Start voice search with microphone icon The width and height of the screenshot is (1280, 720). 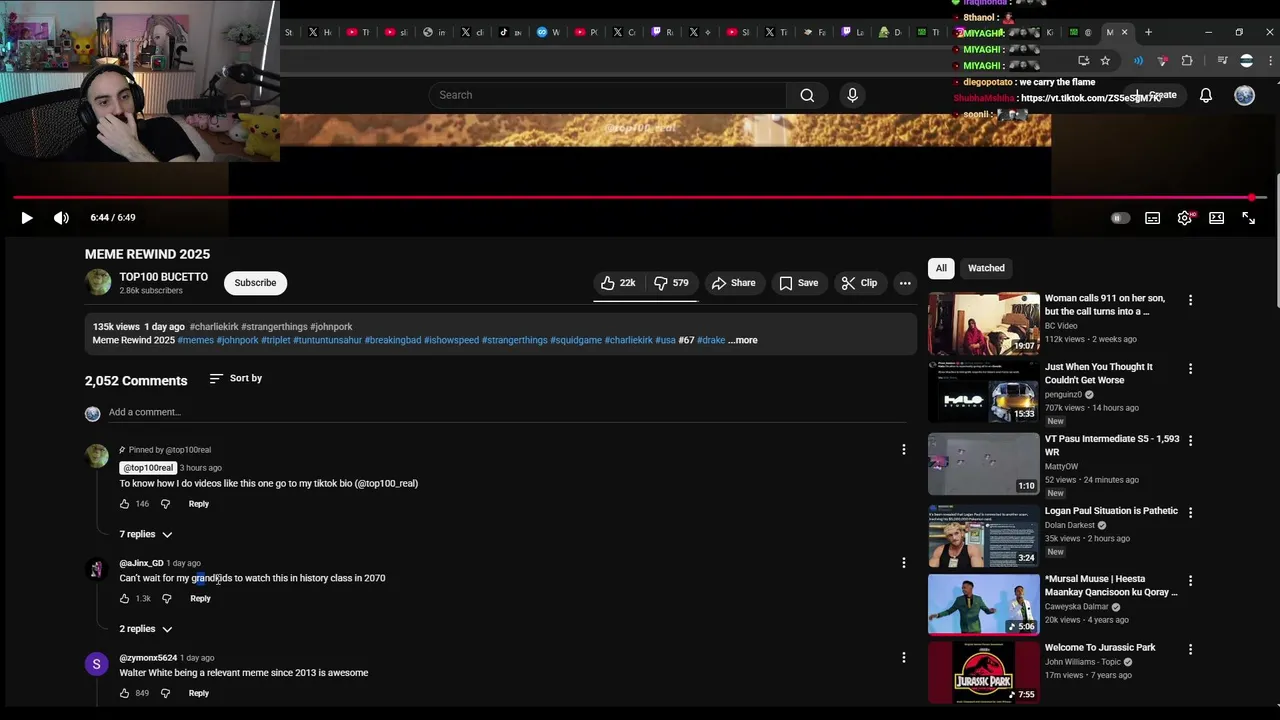[852, 95]
